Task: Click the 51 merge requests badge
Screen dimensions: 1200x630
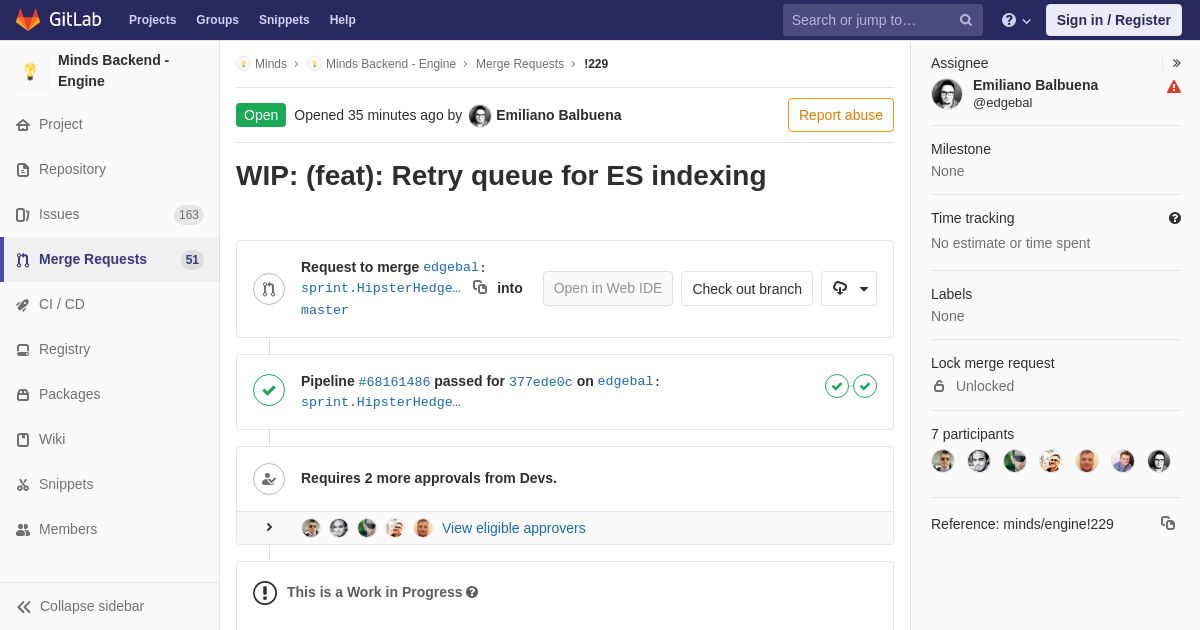Action: [x=192, y=260]
